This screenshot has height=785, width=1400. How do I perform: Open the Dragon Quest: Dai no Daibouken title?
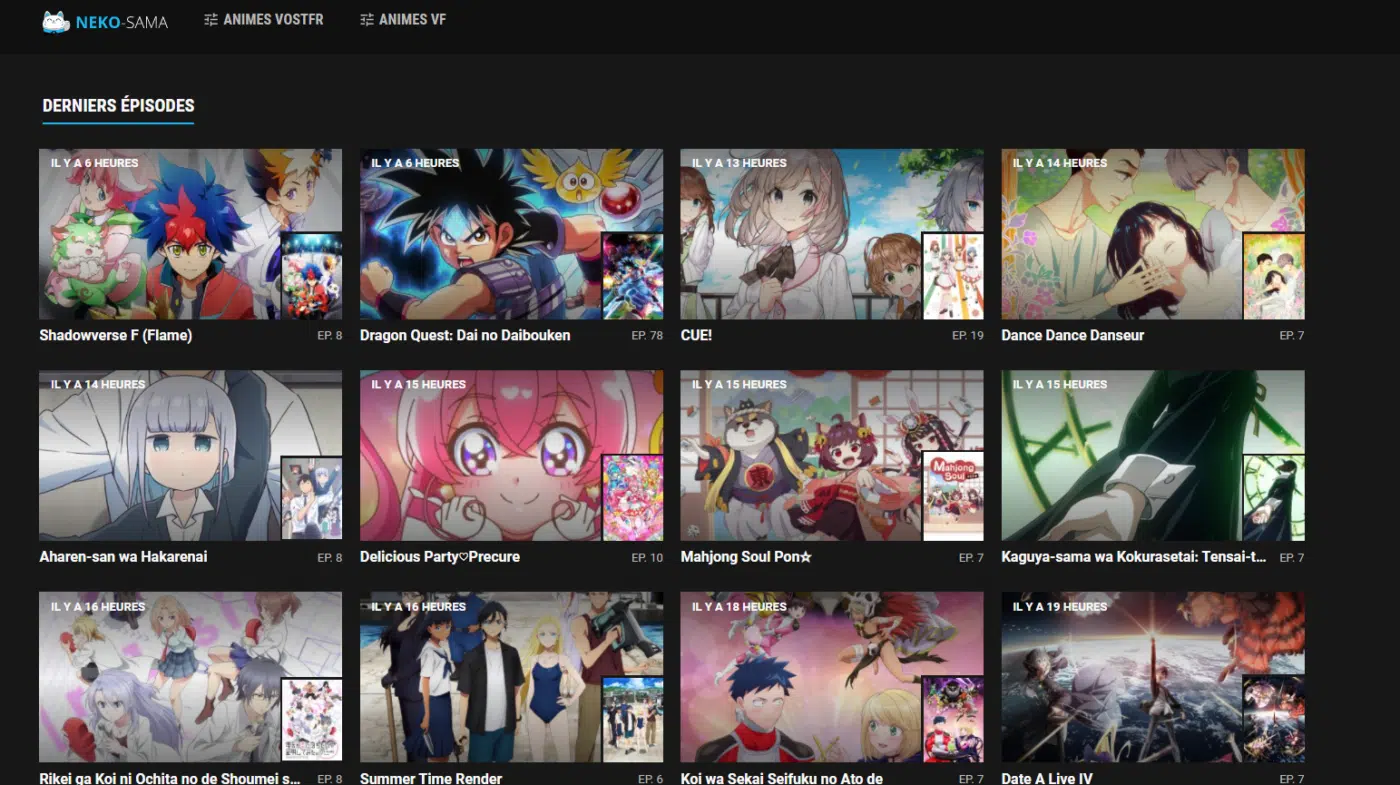[x=465, y=335]
